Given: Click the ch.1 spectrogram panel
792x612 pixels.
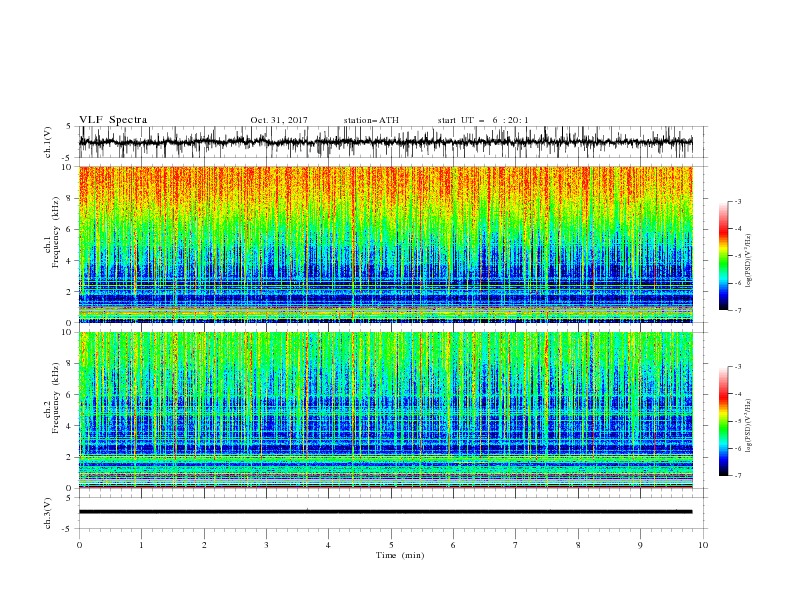Looking at the screenshot, I should pos(386,244).
